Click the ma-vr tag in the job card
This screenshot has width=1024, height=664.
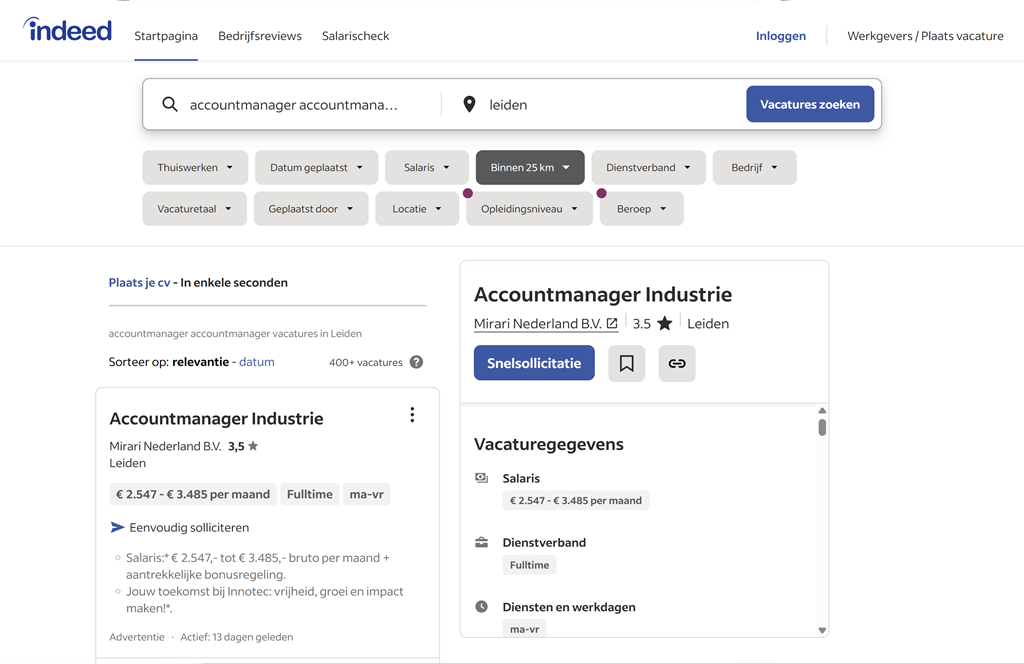pyautogui.click(x=366, y=494)
